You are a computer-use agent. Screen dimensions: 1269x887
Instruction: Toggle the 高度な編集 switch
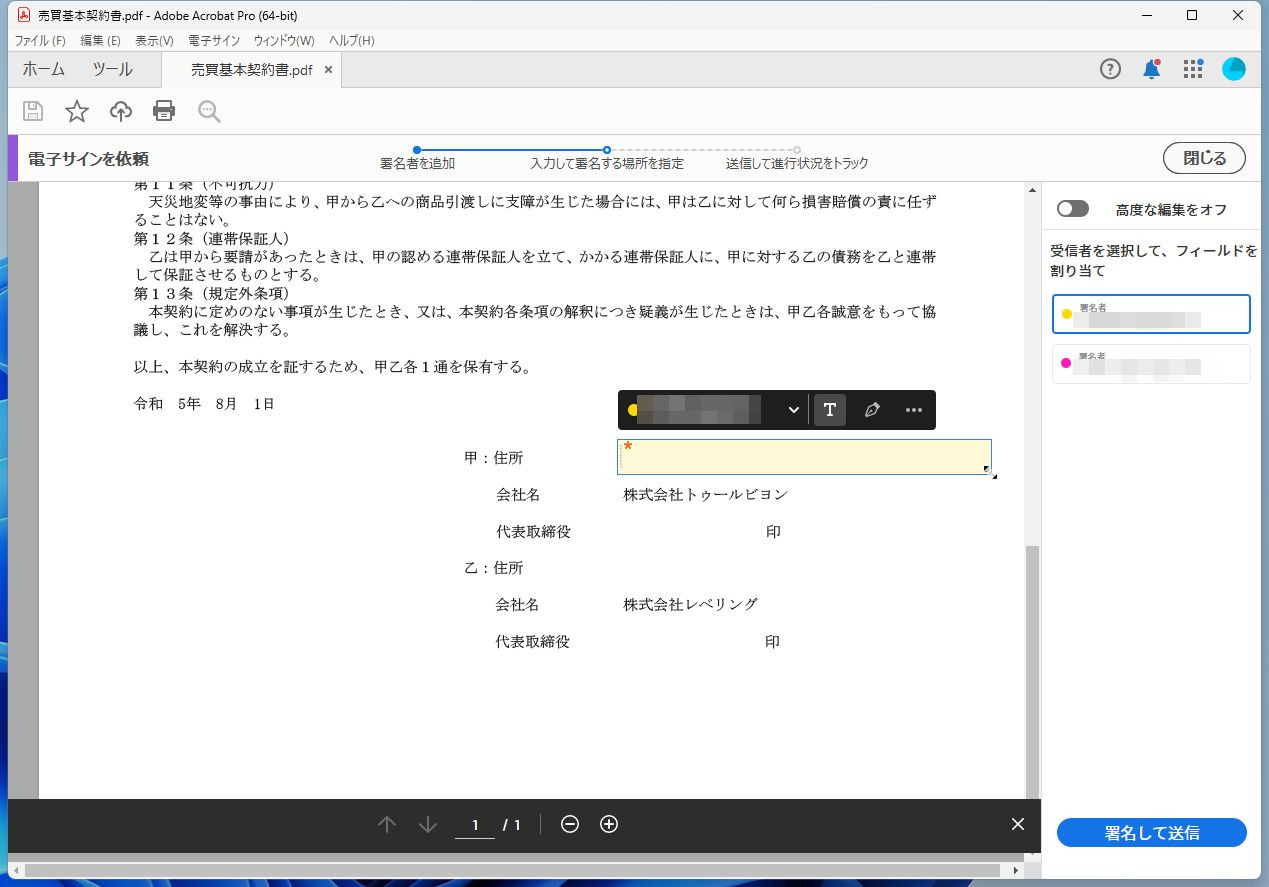coord(1073,207)
